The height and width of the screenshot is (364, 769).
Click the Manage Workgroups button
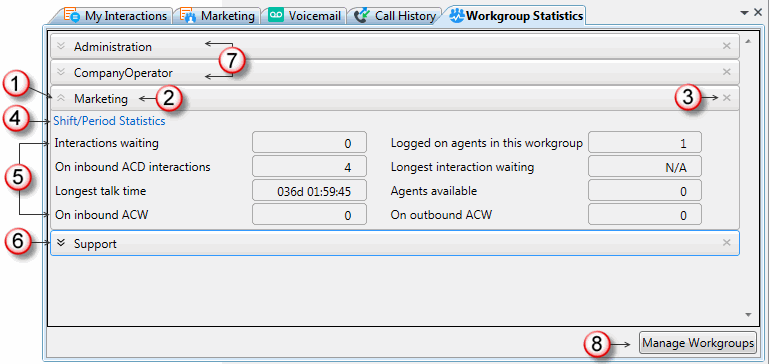(698, 342)
